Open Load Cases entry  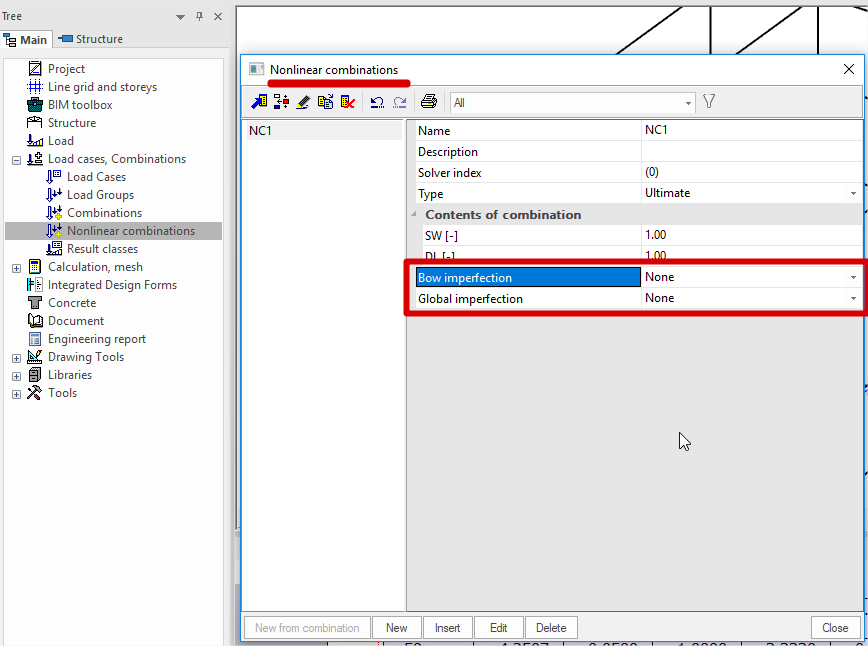(x=96, y=177)
